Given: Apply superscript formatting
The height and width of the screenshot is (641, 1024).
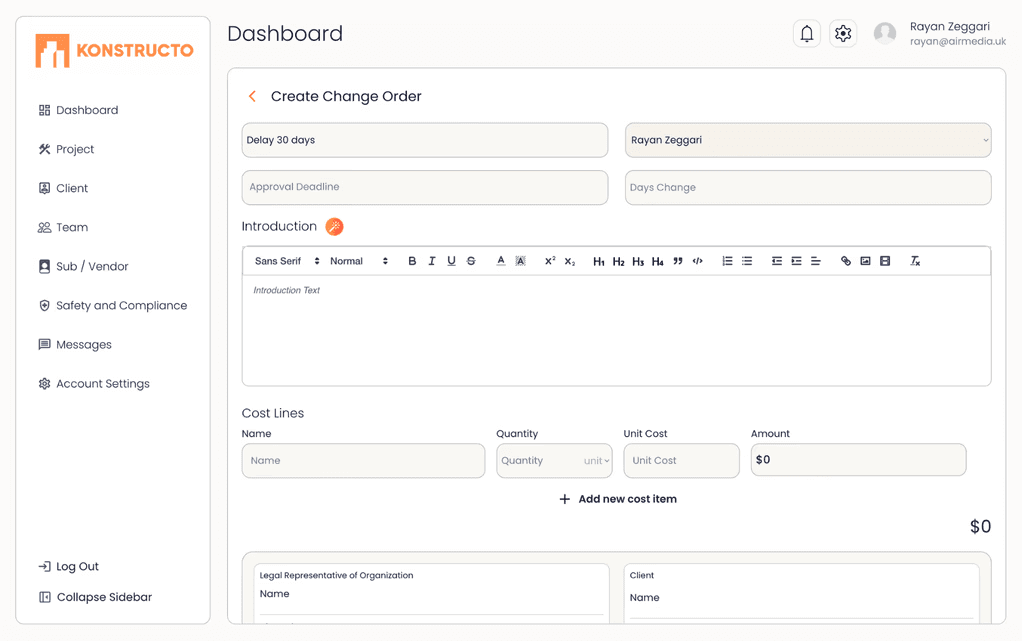Looking at the screenshot, I should [x=550, y=261].
